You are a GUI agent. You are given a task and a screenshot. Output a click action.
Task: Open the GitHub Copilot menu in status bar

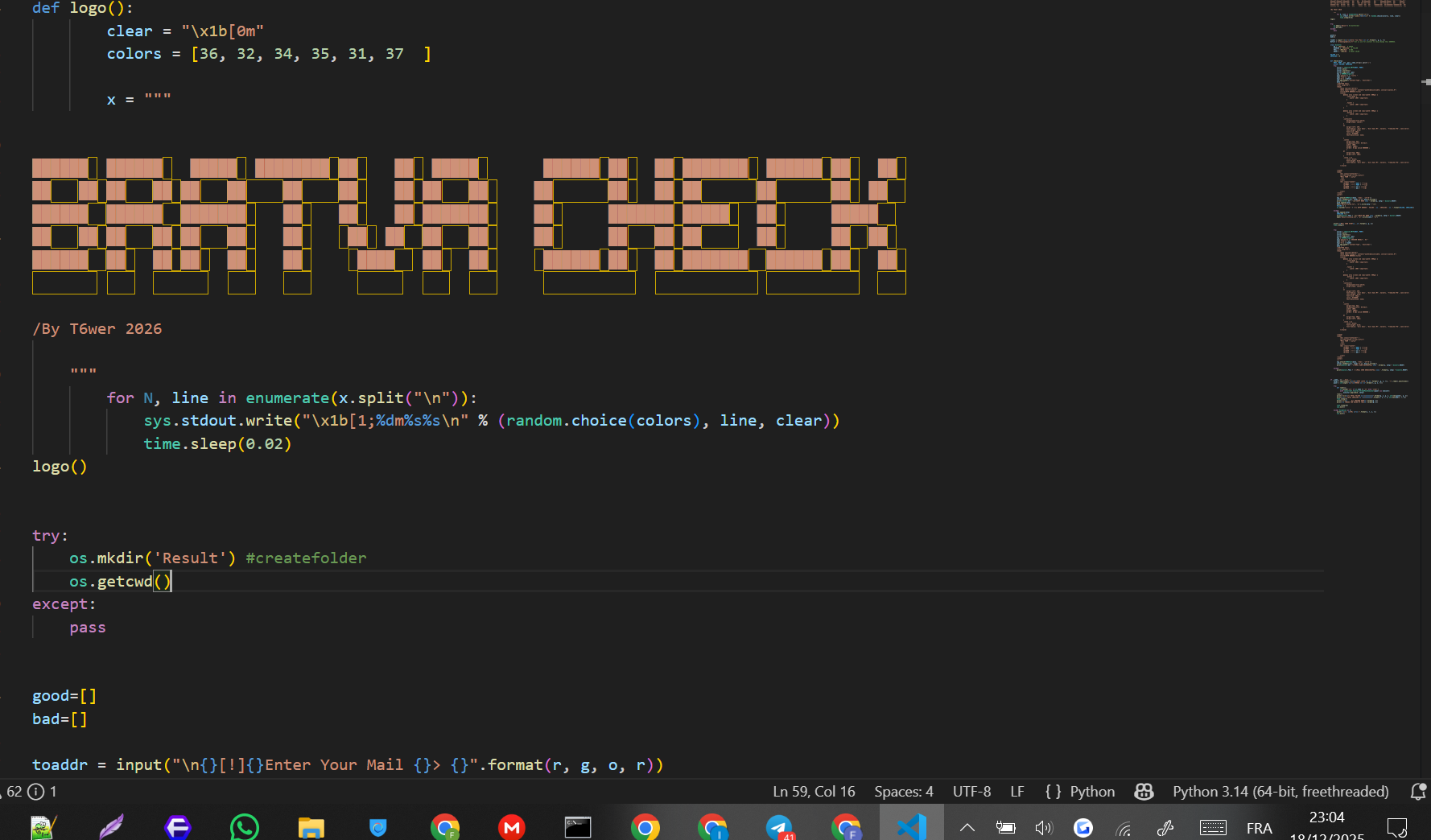[x=1144, y=791]
